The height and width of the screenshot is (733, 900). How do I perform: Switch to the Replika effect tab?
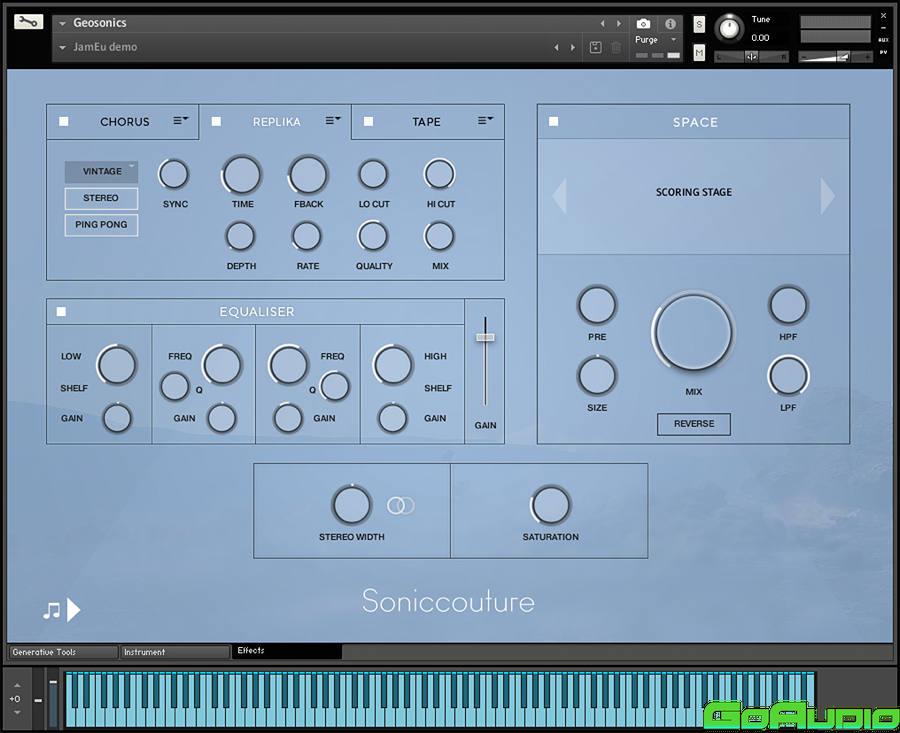(277, 122)
